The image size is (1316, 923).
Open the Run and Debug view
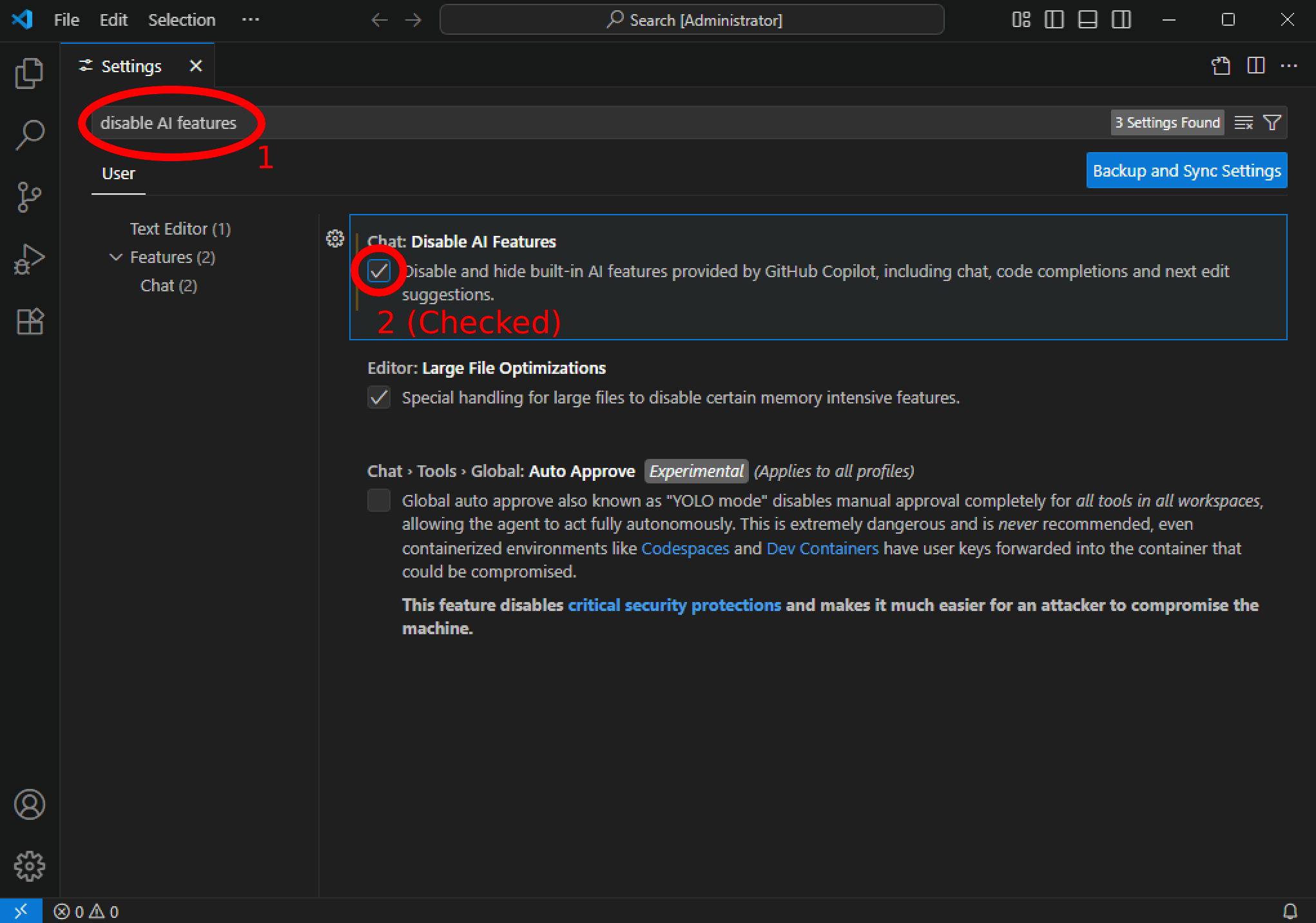(29, 258)
